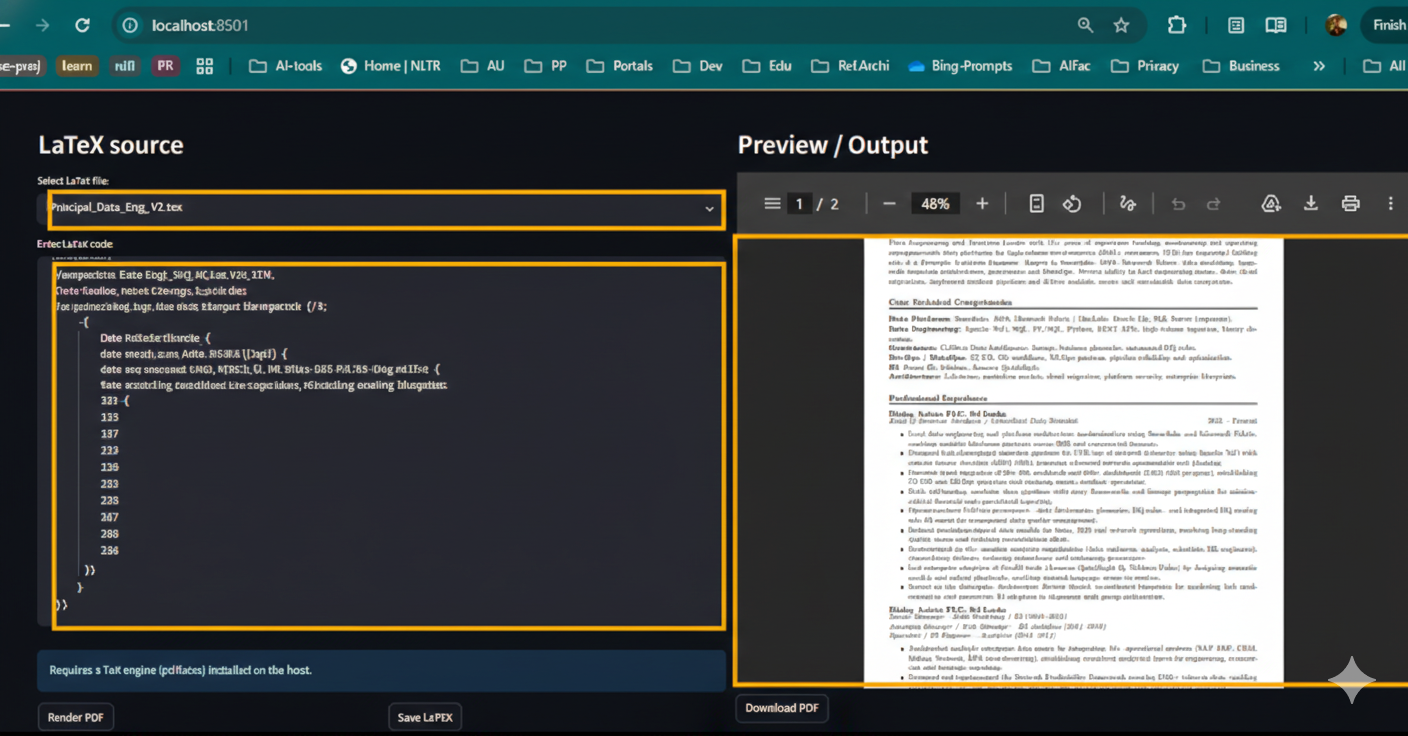Show more bookmarks via the double-chevron
The height and width of the screenshot is (736, 1408).
(1319, 66)
